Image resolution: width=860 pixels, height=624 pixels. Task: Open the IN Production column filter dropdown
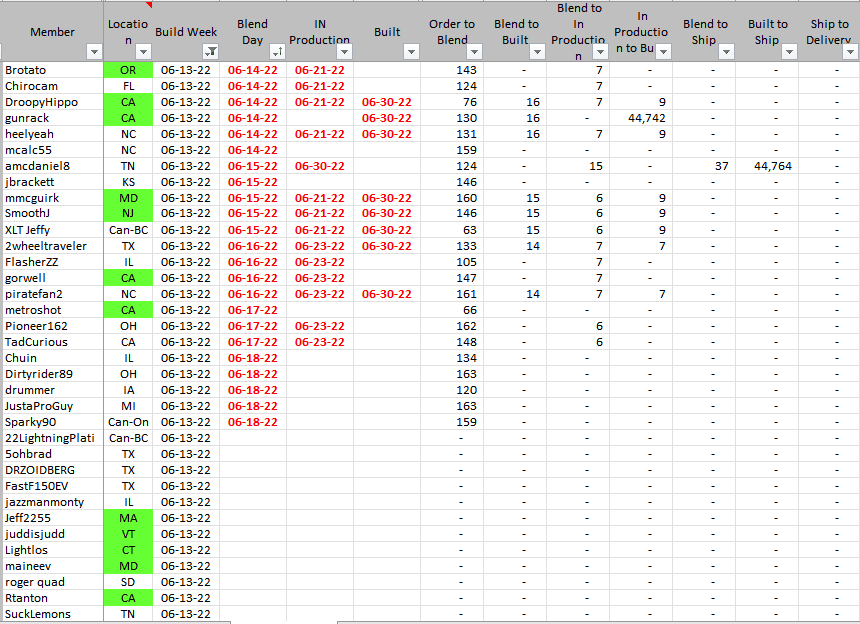(343, 51)
